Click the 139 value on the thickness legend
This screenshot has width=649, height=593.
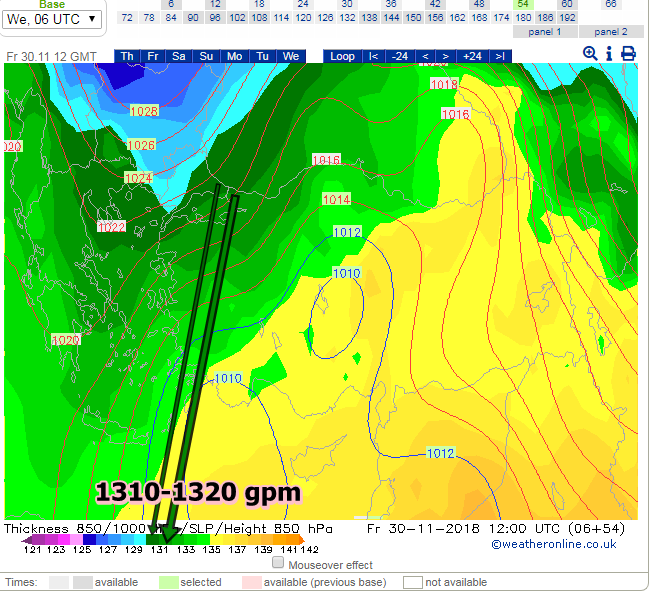(263, 550)
